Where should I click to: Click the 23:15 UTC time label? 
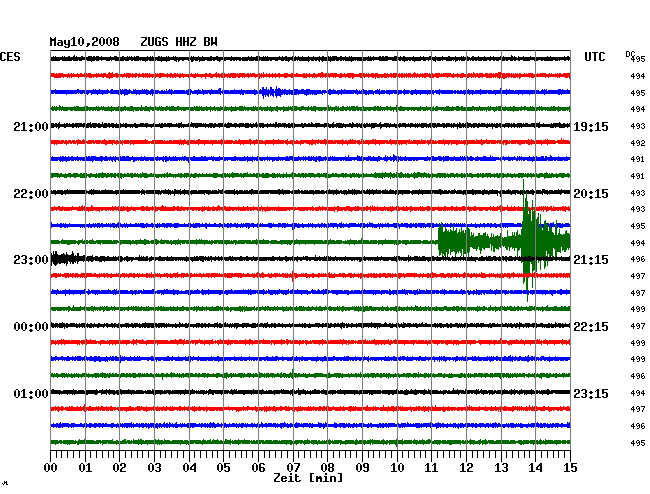[x=591, y=393]
